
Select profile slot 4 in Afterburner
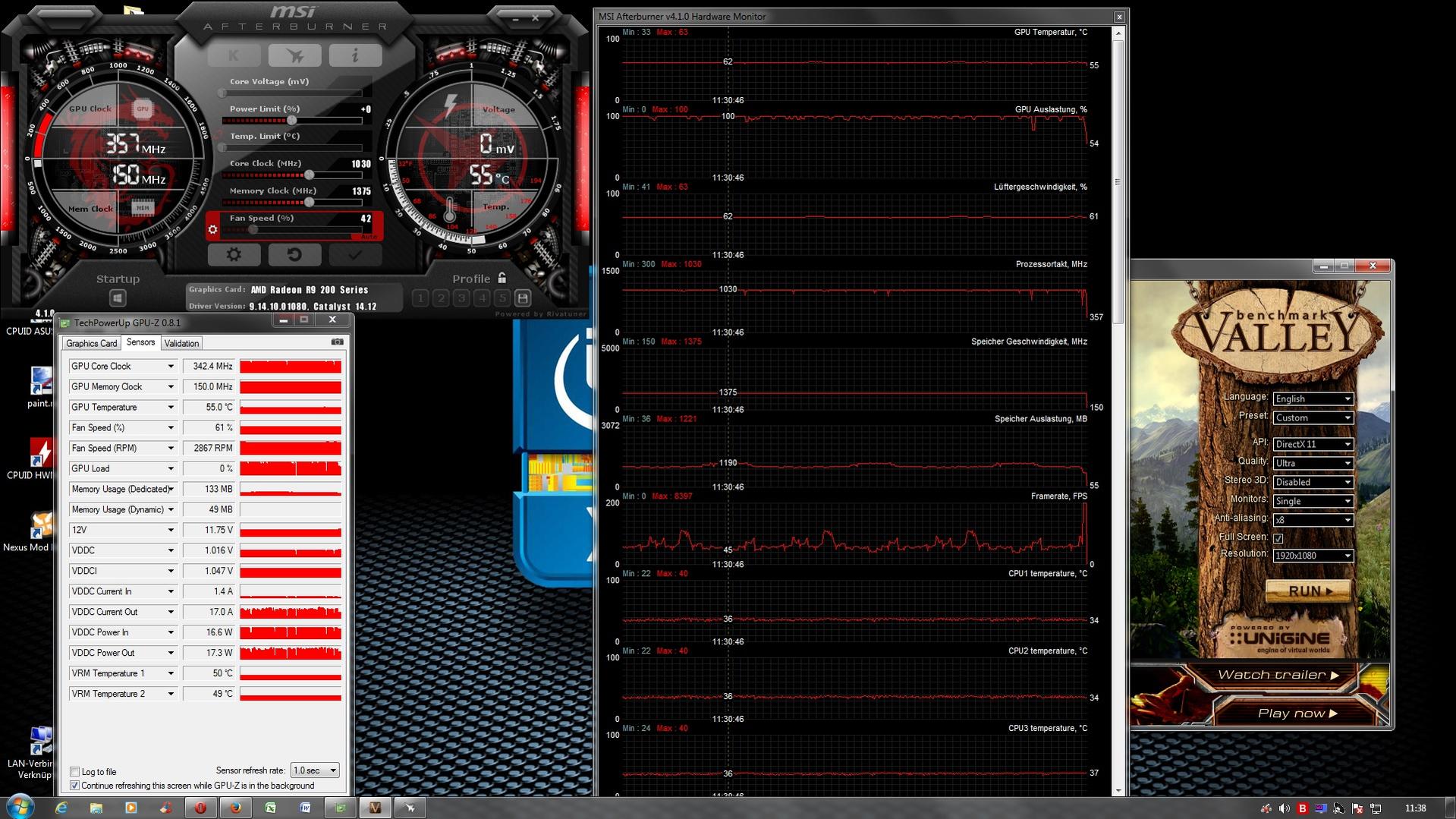[482, 298]
